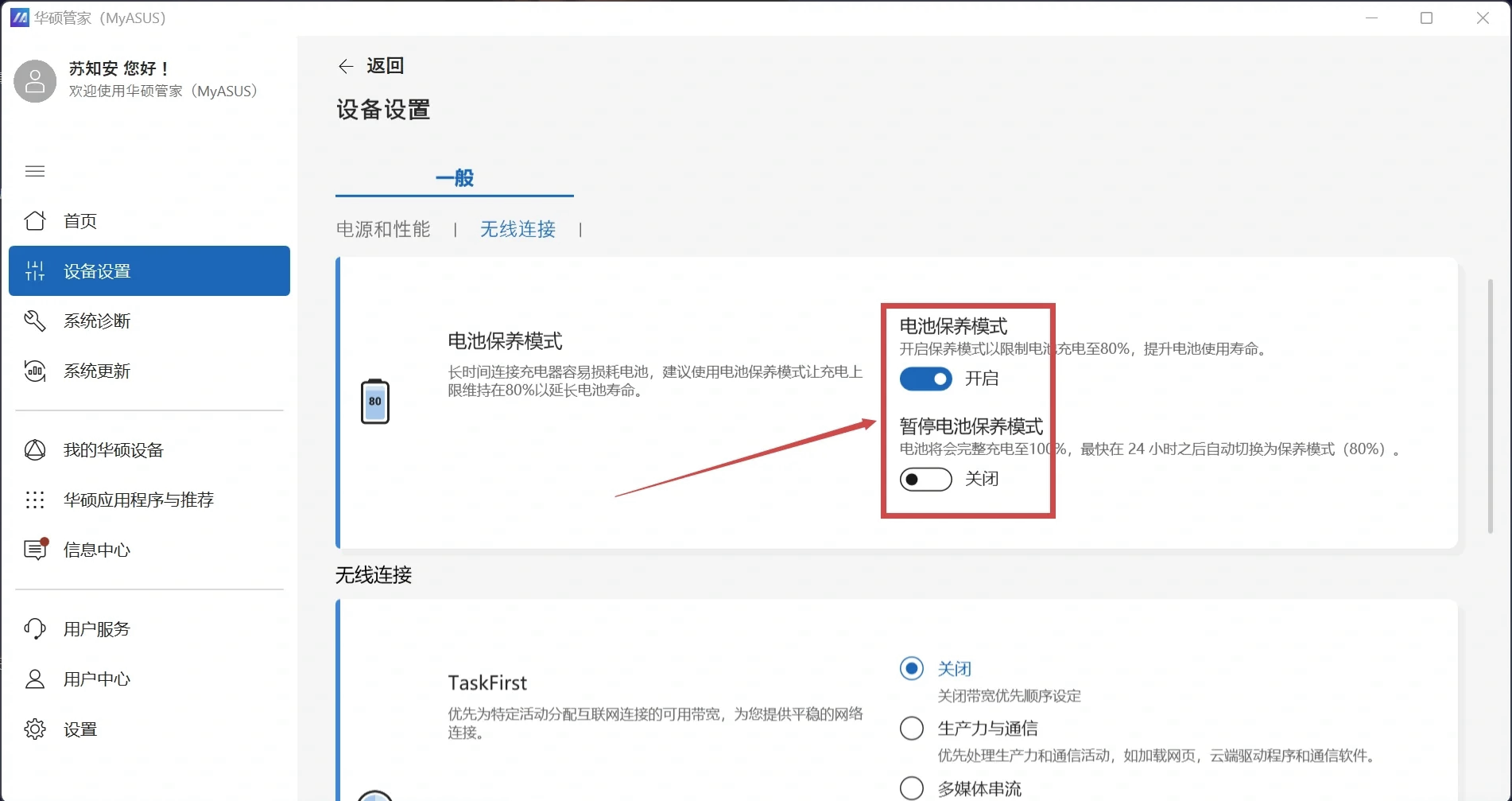Turn off the 电池保养模式 toggle
This screenshot has width=1512, height=801.
point(925,379)
